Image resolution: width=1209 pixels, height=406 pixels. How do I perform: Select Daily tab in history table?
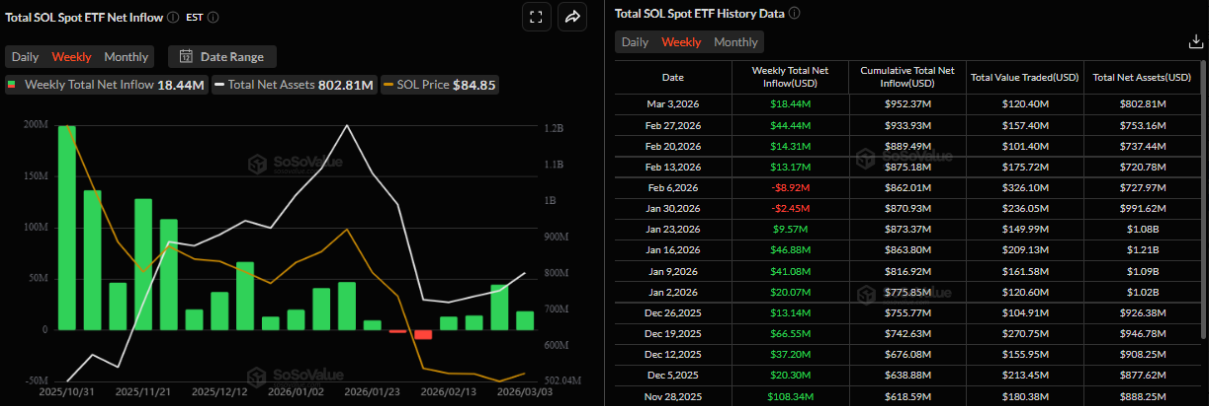pyautogui.click(x=635, y=42)
